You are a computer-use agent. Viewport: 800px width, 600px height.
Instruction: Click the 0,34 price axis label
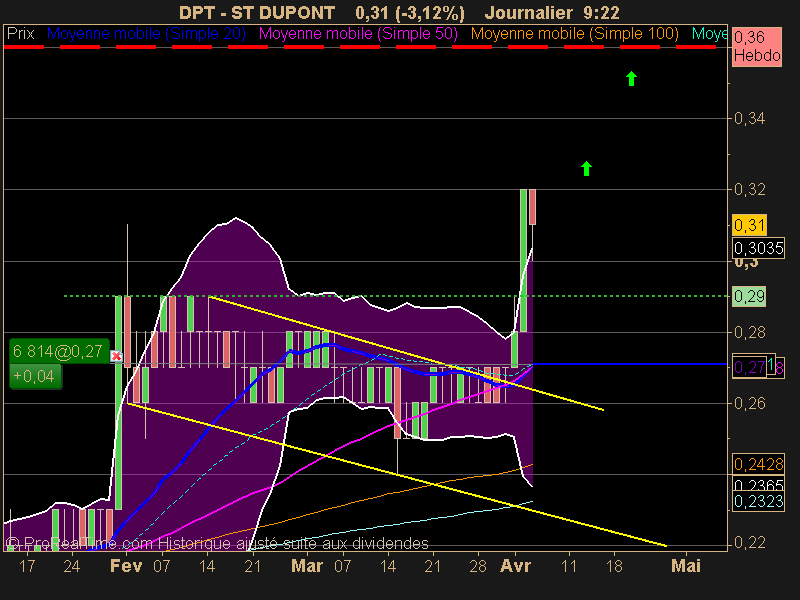[749, 118]
